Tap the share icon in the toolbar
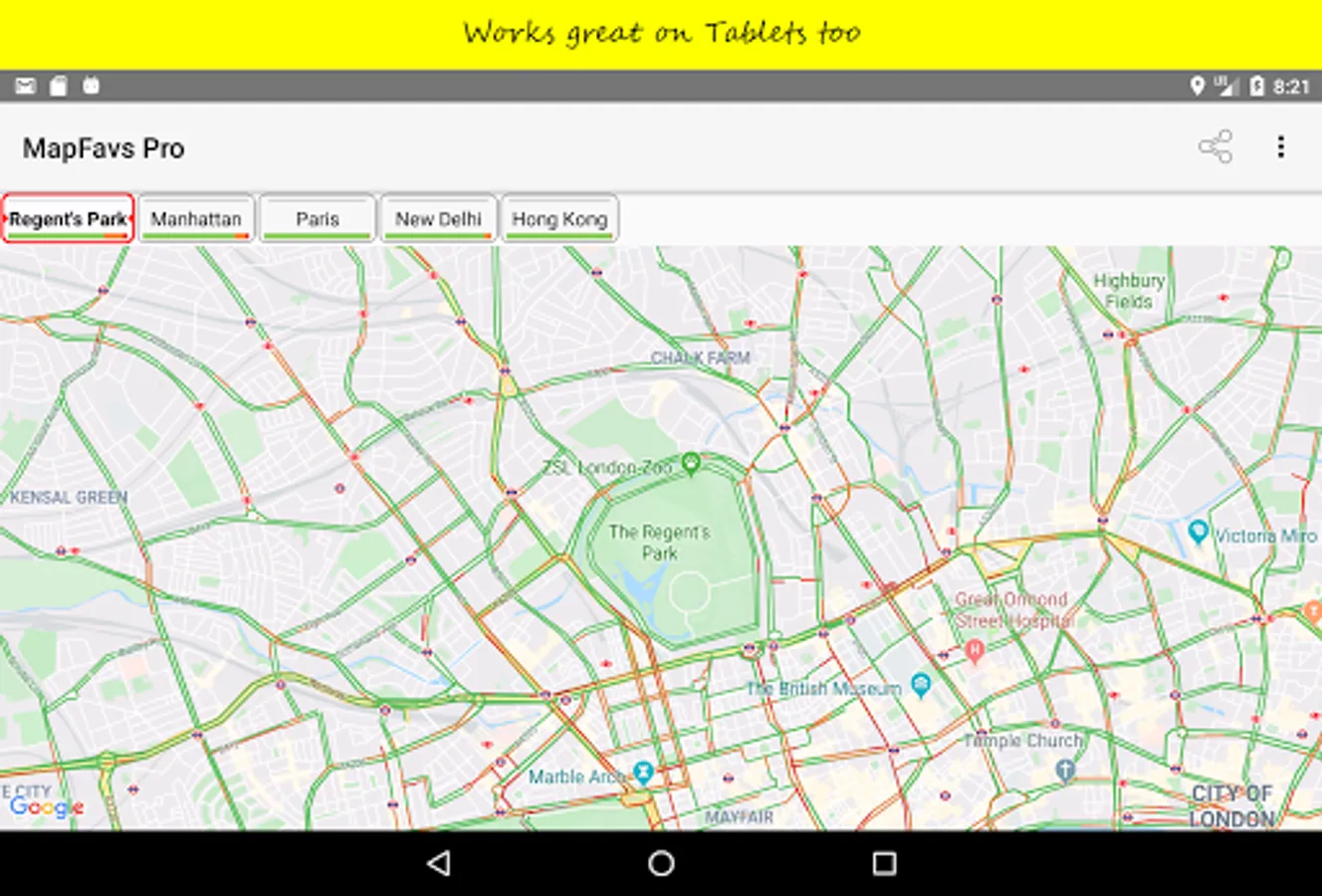 1215,147
